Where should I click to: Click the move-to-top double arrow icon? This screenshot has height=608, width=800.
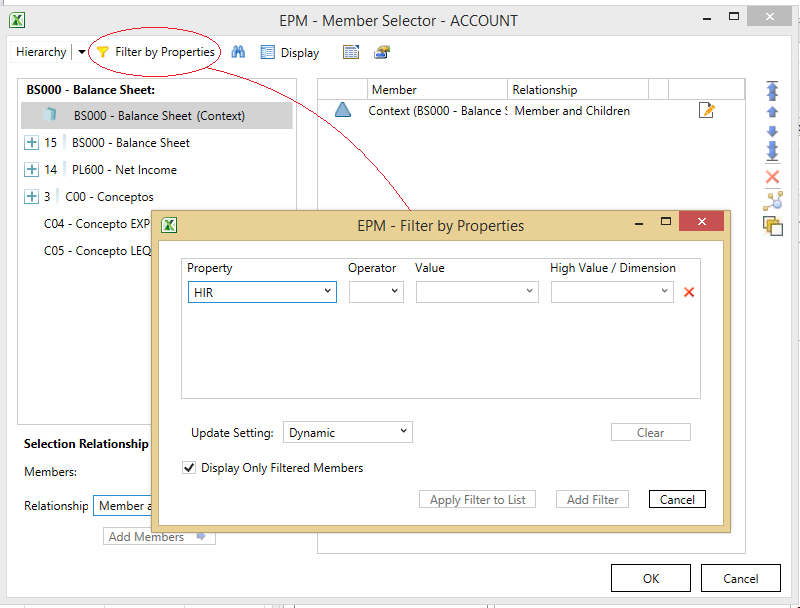point(772,91)
